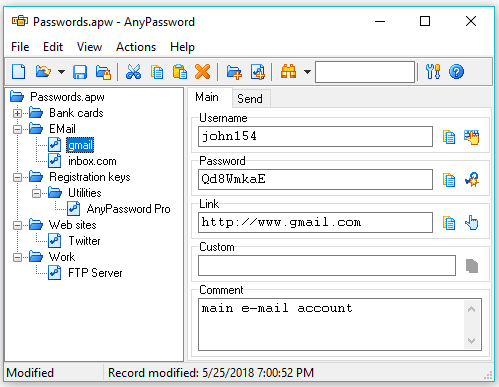Collapse the EMail folder
This screenshot has height=387, width=499.
17,129
